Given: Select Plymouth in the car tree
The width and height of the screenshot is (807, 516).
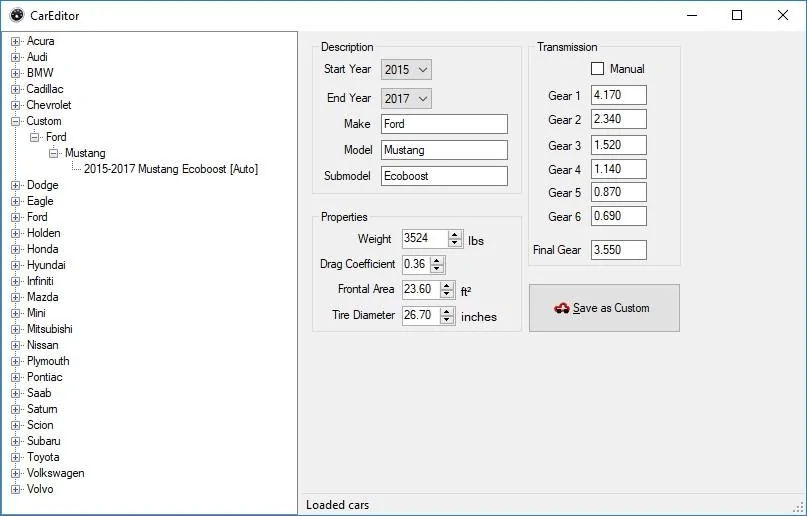Looking at the screenshot, I should click(48, 361).
